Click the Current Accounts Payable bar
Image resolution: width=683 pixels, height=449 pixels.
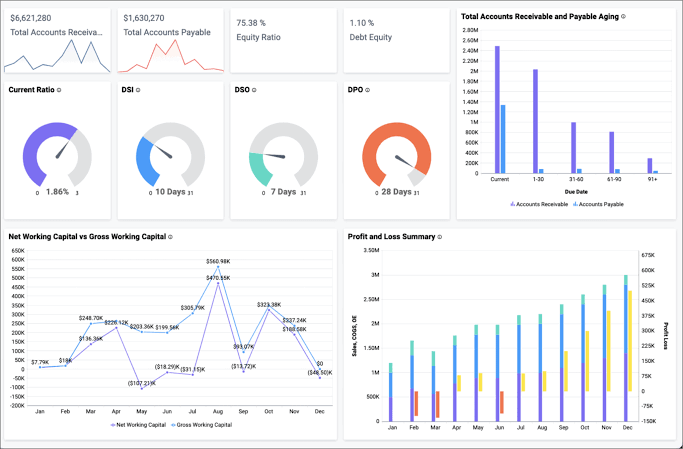(503, 139)
